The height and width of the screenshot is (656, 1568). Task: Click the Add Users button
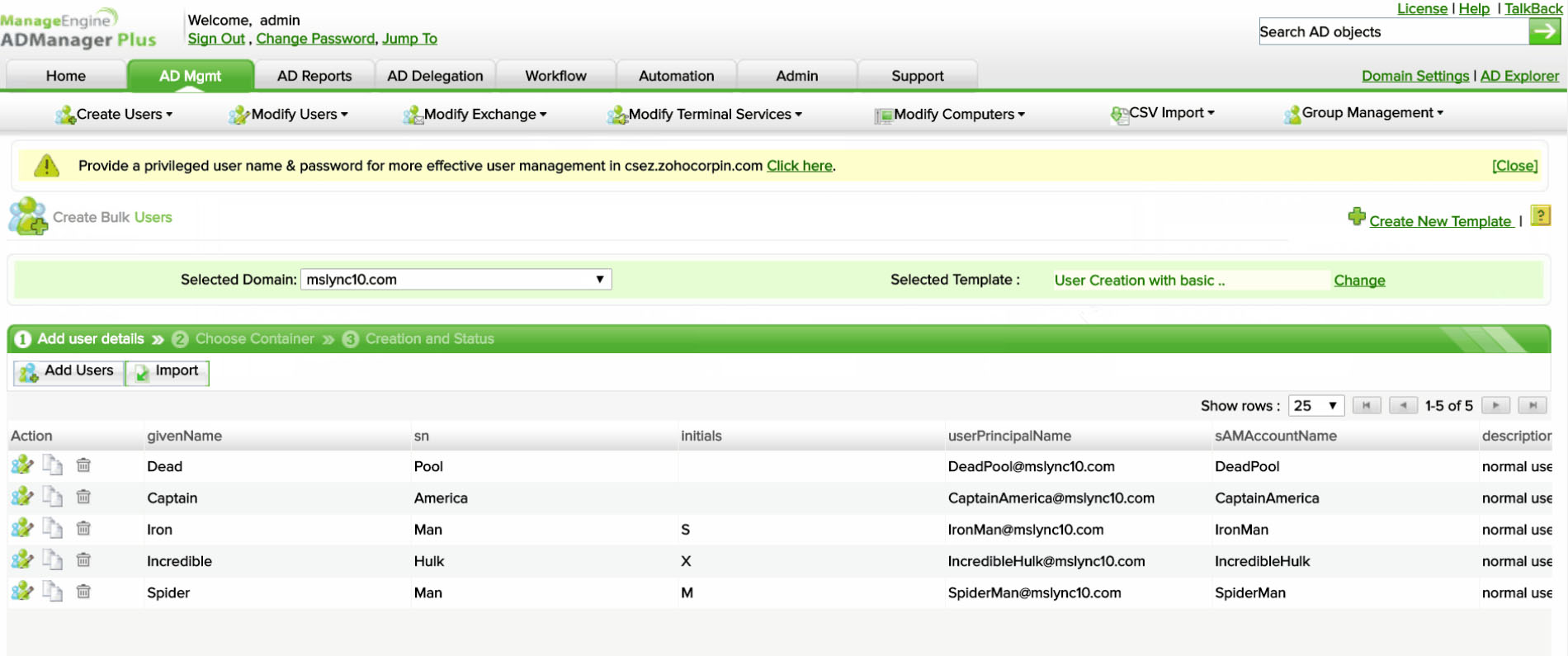point(68,372)
